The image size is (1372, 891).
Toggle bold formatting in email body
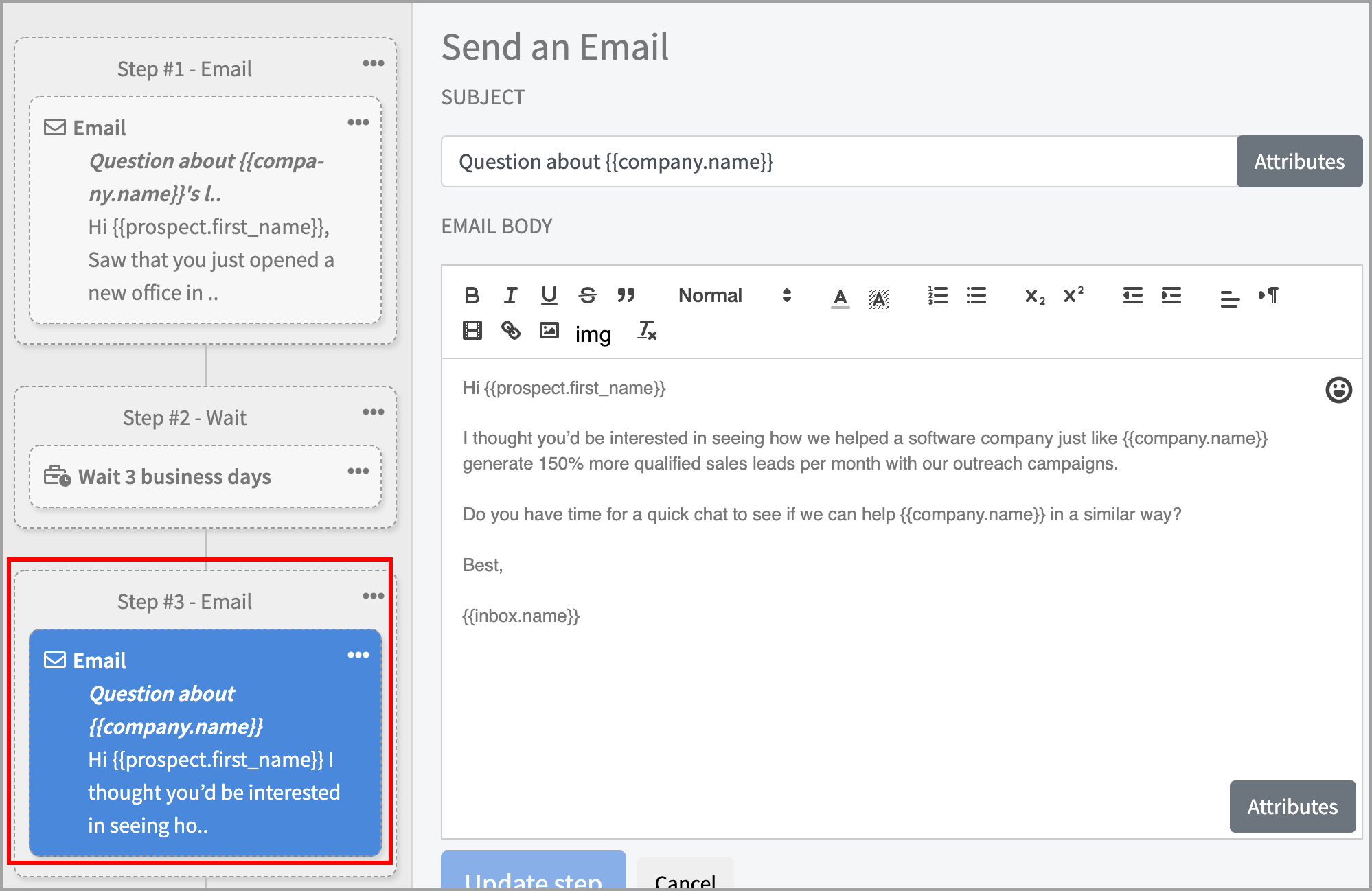coord(472,296)
